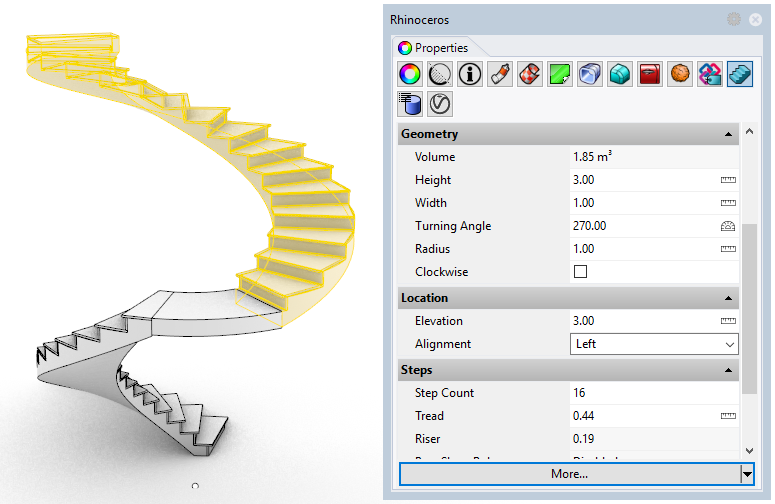Click the More... button

(569, 474)
